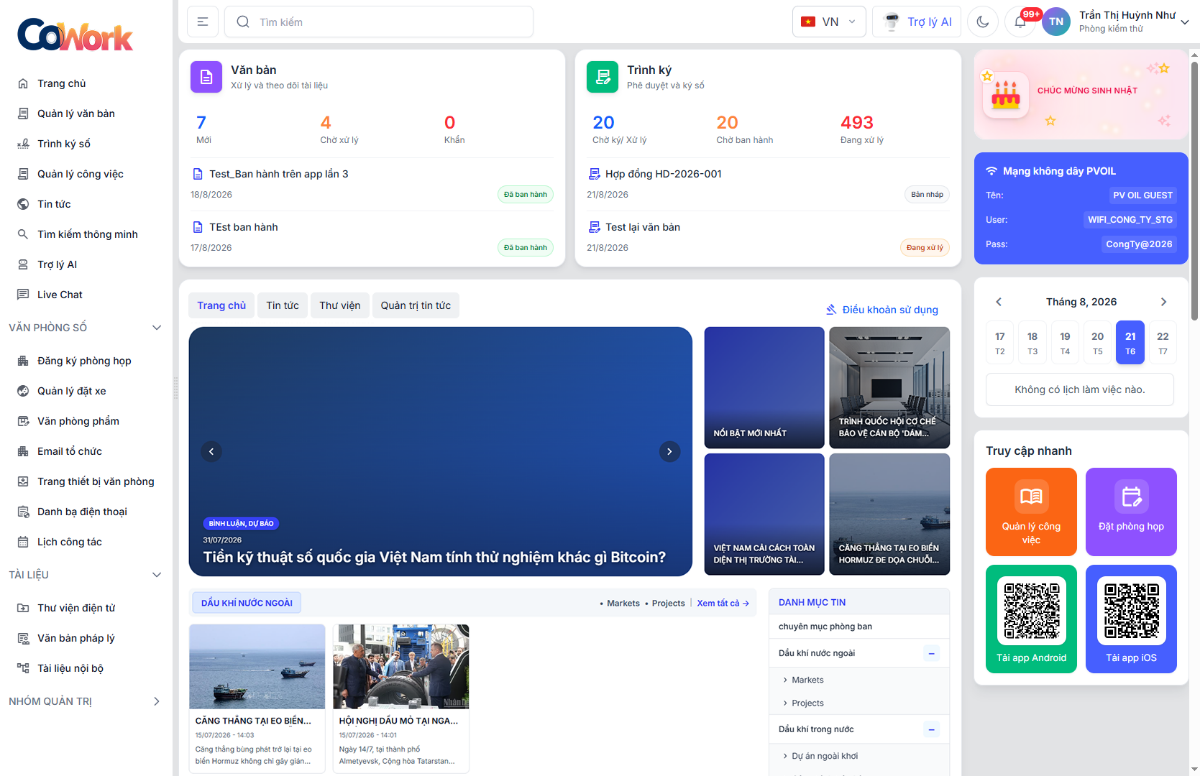Open Tìm kiếm thông minh in sidebar
Viewport: 1200px width, 776px height.
point(86,234)
